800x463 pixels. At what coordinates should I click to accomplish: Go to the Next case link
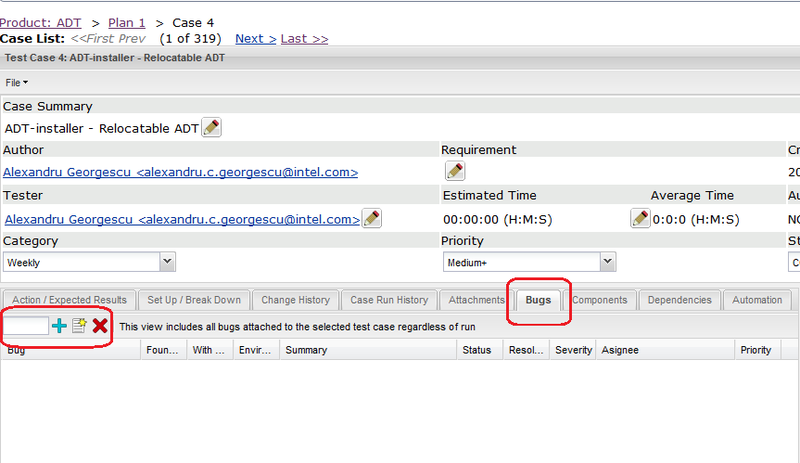(x=255, y=38)
